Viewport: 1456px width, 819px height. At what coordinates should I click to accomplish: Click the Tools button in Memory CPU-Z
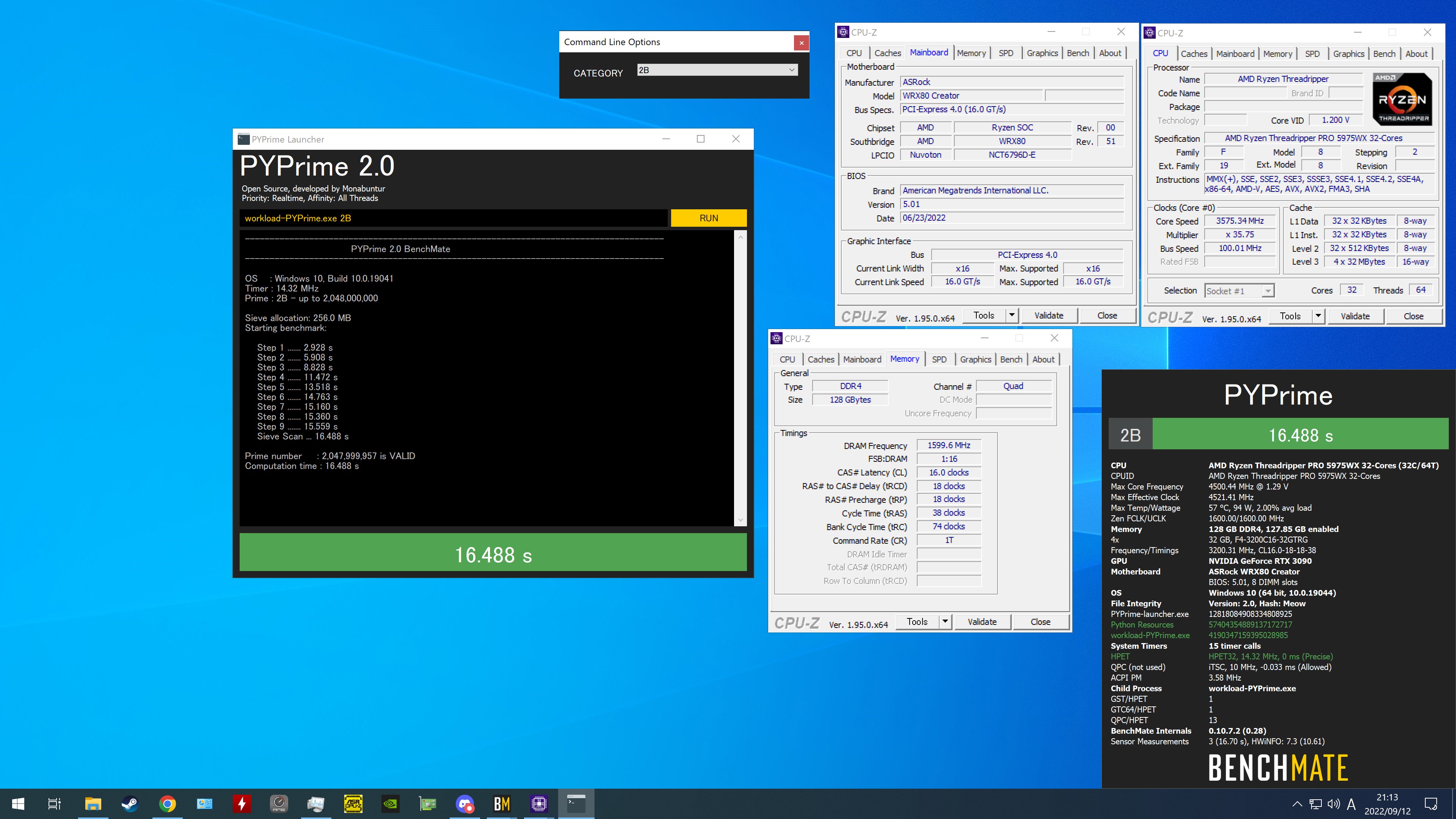point(917,622)
